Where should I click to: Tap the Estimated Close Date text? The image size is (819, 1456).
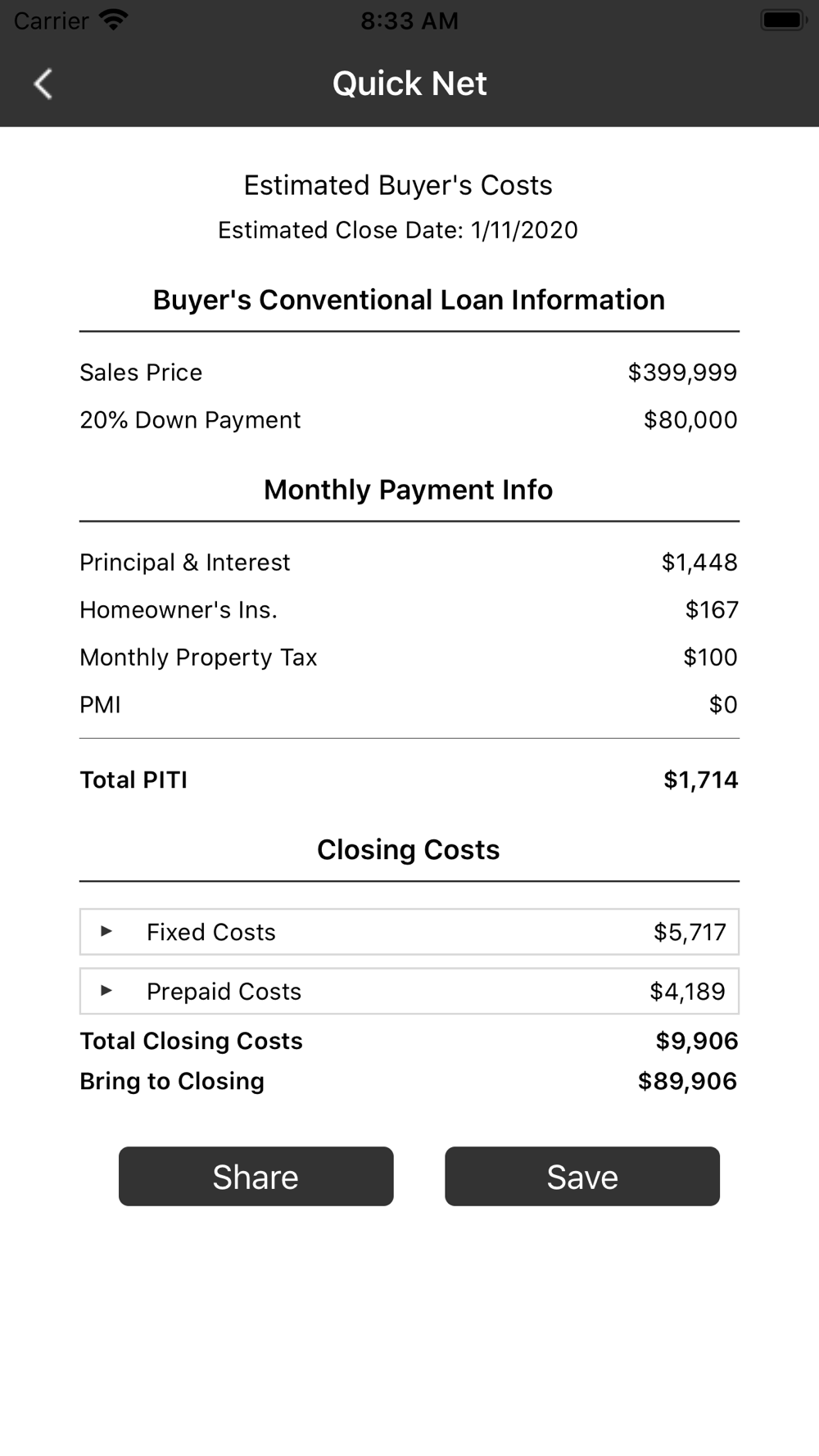pos(398,230)
